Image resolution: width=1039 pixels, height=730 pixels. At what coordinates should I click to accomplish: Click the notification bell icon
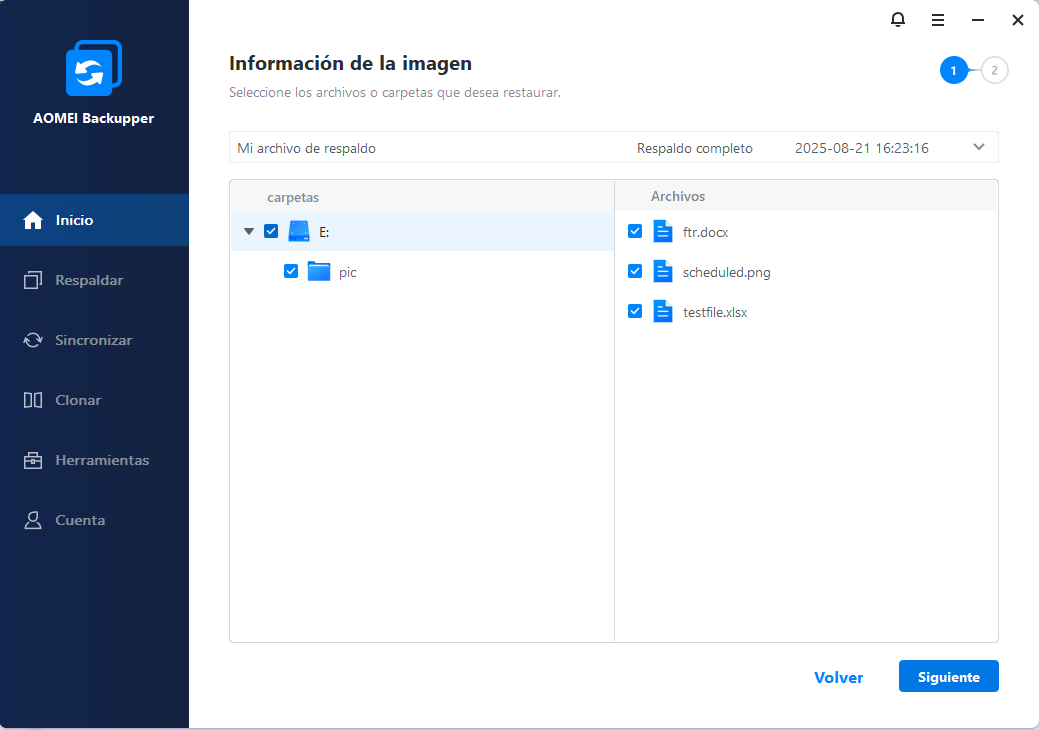[898, 19]
